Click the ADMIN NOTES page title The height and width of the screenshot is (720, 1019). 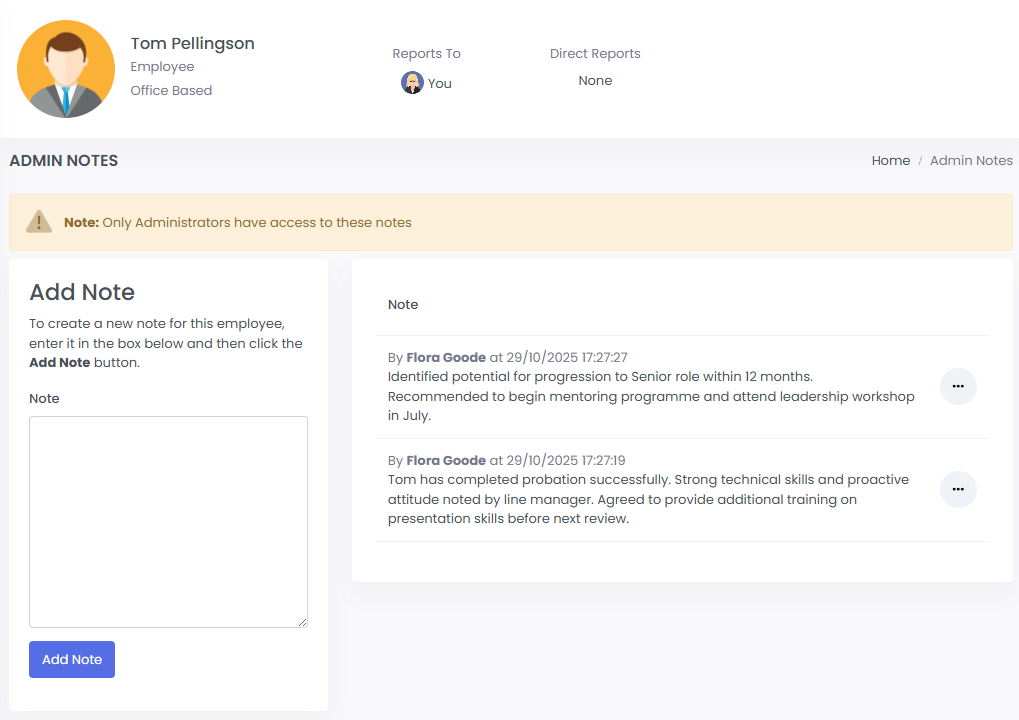64,161
